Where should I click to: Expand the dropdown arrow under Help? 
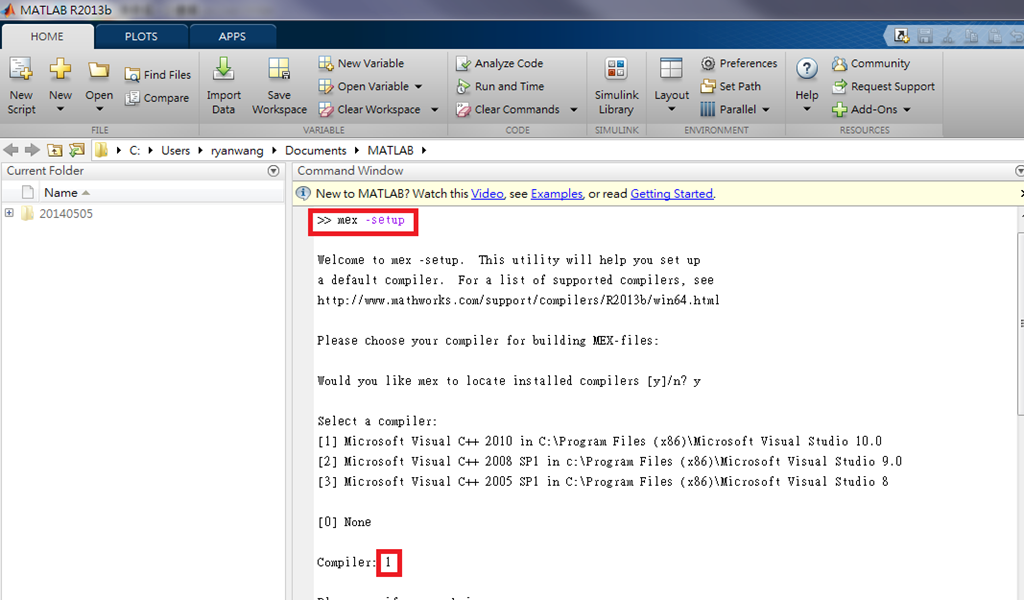click(807, 109)
